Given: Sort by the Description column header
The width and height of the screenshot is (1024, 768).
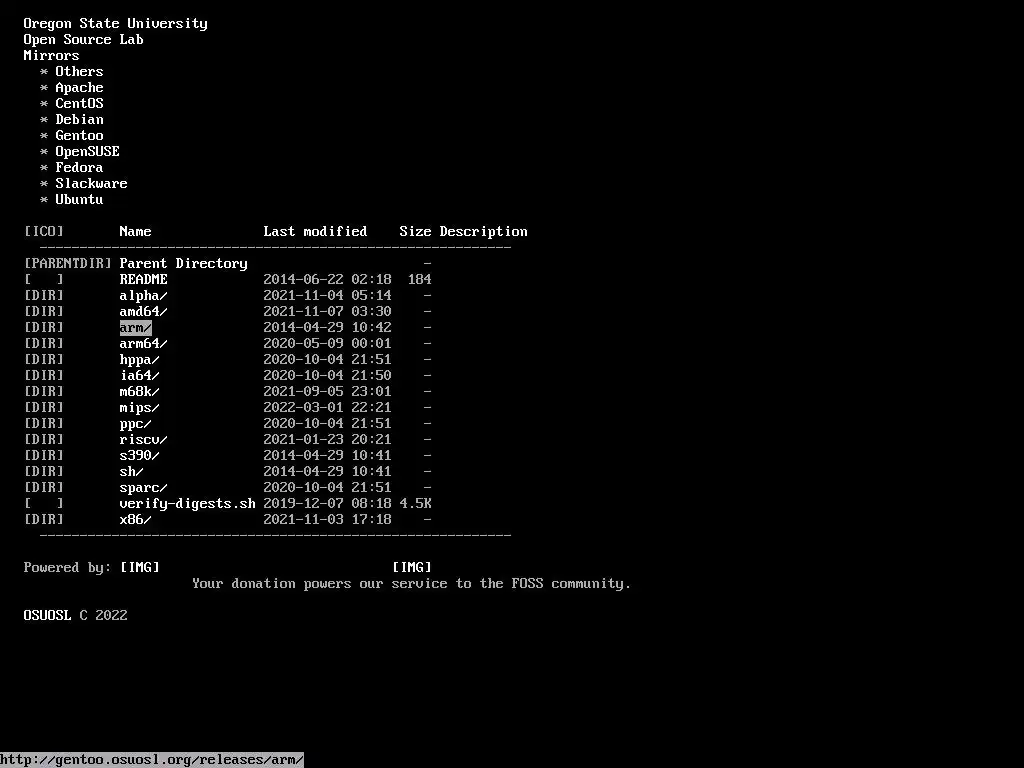Looking at the screenshot, I should 483,231.
